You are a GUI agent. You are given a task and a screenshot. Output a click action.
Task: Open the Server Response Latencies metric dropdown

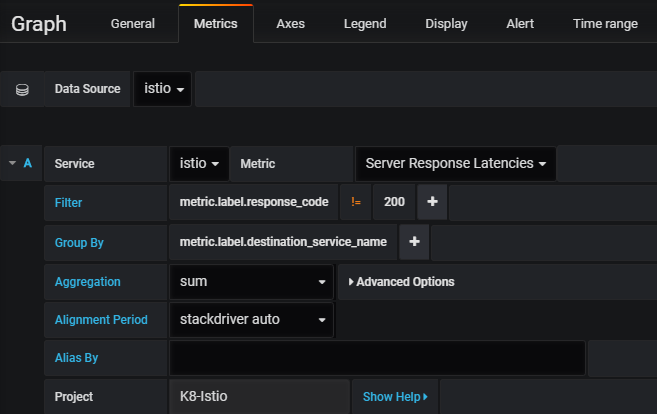tap(455, 163)
